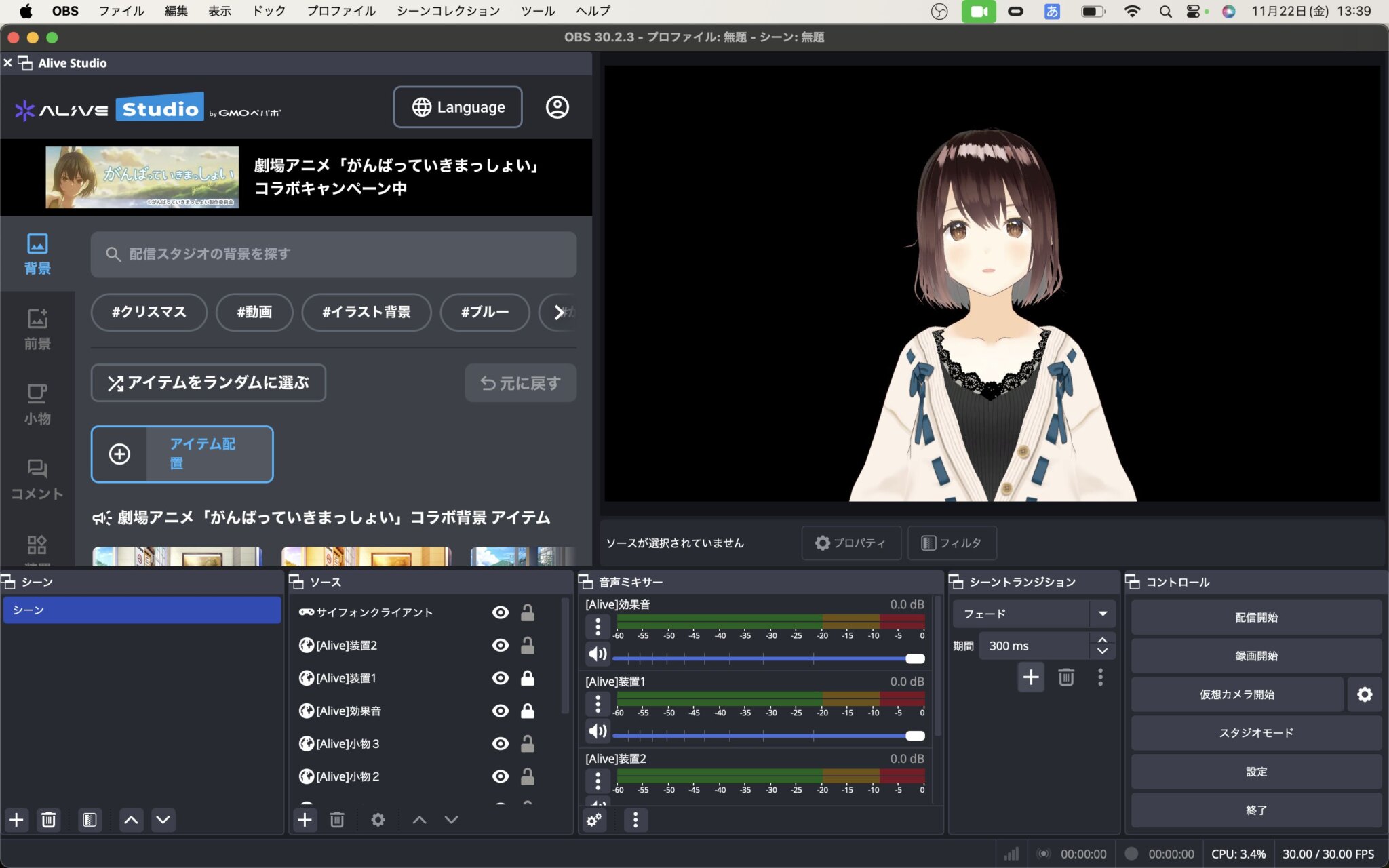Viewport: 1389px width, 868px height.
Task: Mute the [Alive]効果音 speaker icon
Action: [598, 654]
